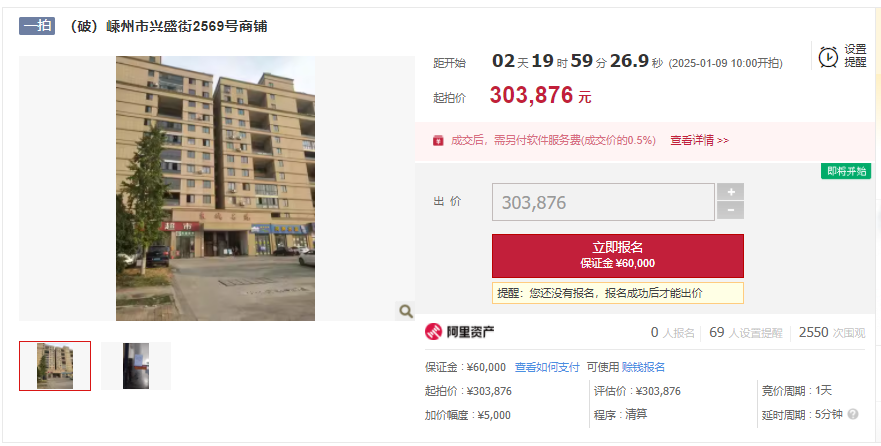Viewport: 881px width, 446px height.
Task: Click the red gift icon in service fee notice
Action: coord(438,140)
